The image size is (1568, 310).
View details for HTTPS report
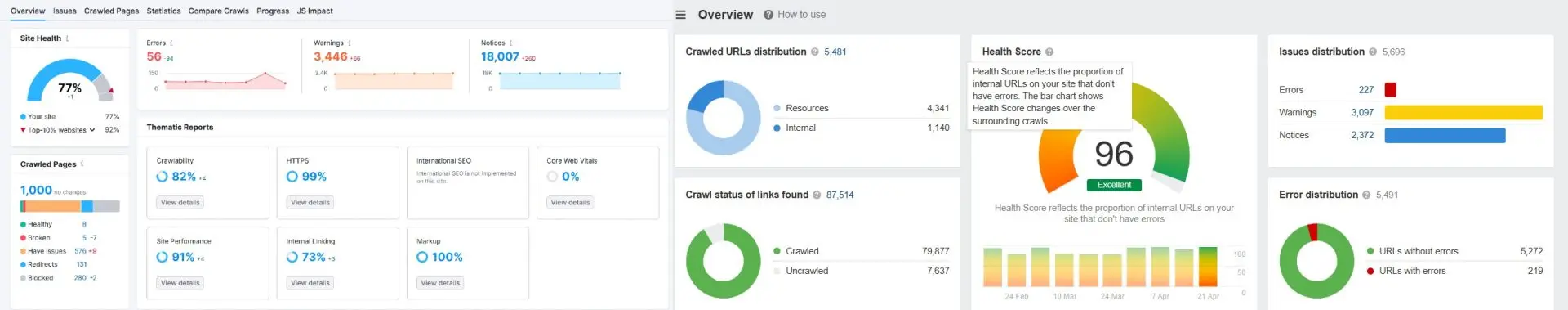click(310, 202)
